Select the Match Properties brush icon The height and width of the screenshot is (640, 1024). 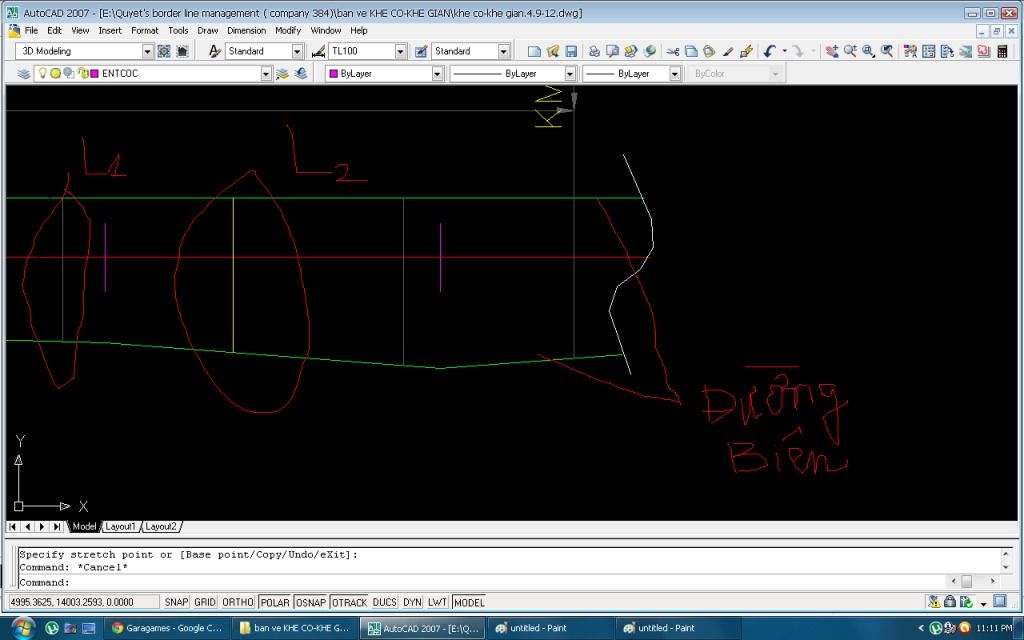point(728,51)
